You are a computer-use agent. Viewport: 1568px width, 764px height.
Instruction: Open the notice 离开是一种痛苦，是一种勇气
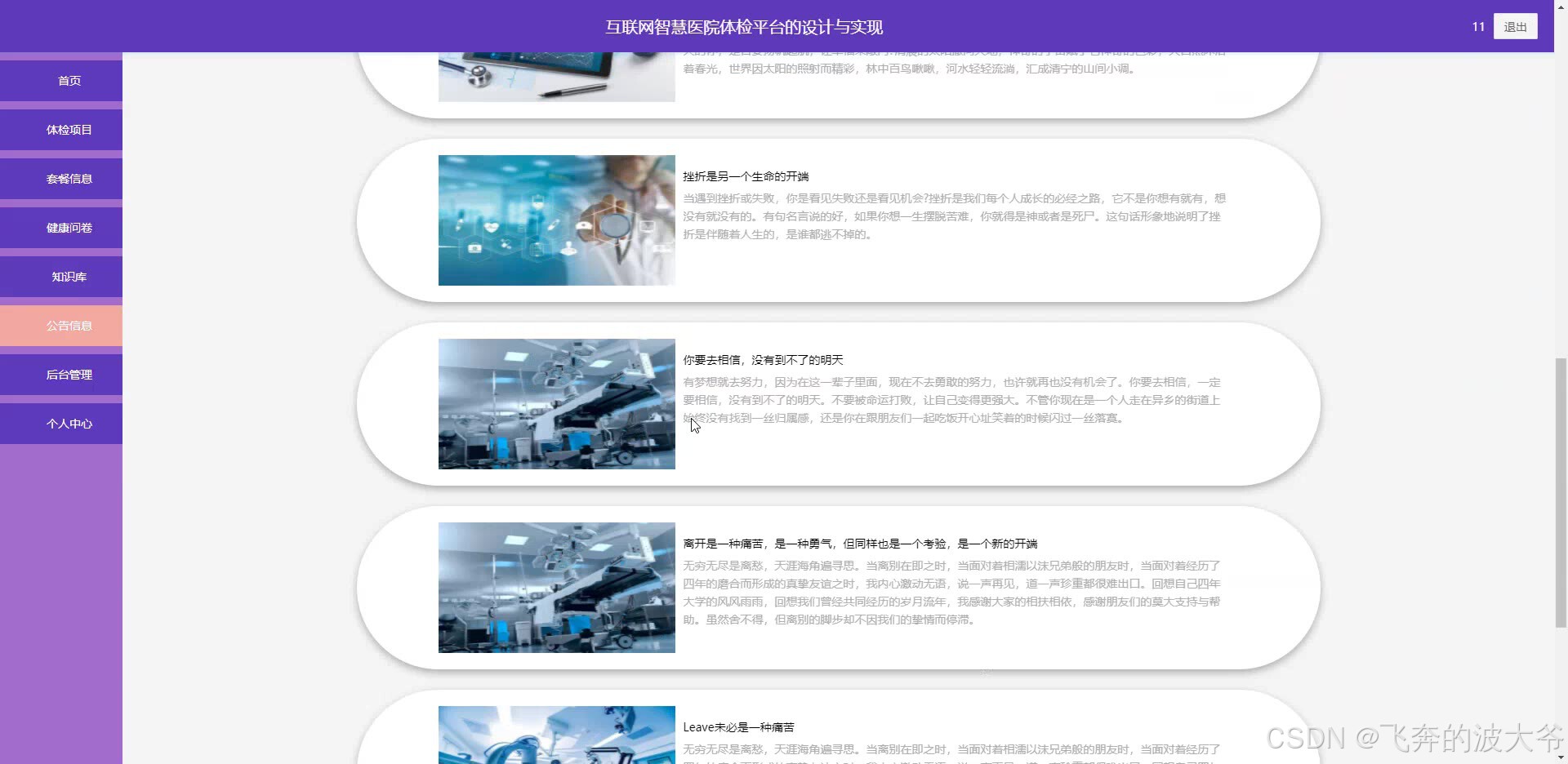(860, 544)
